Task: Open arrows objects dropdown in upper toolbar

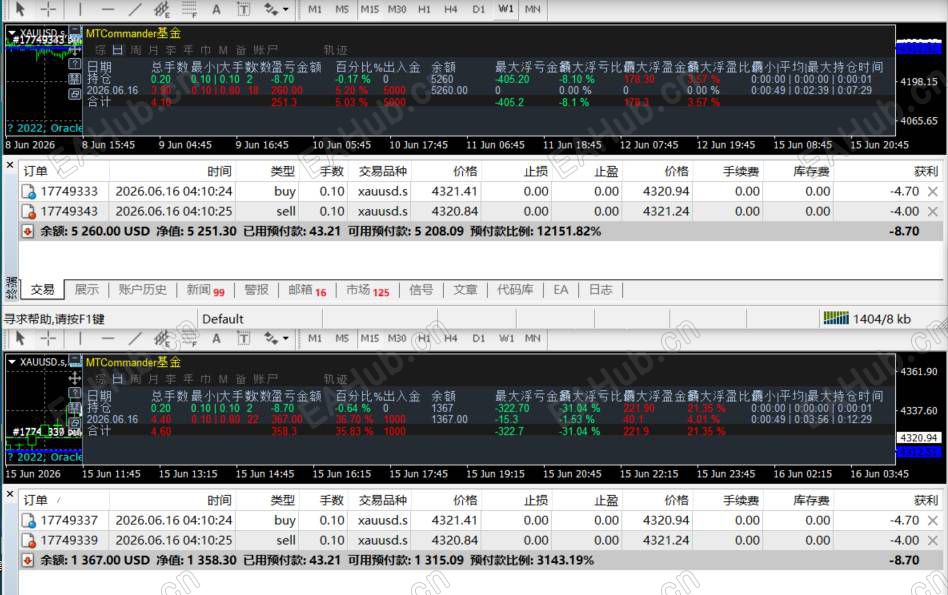Action: tap(285, 9)
